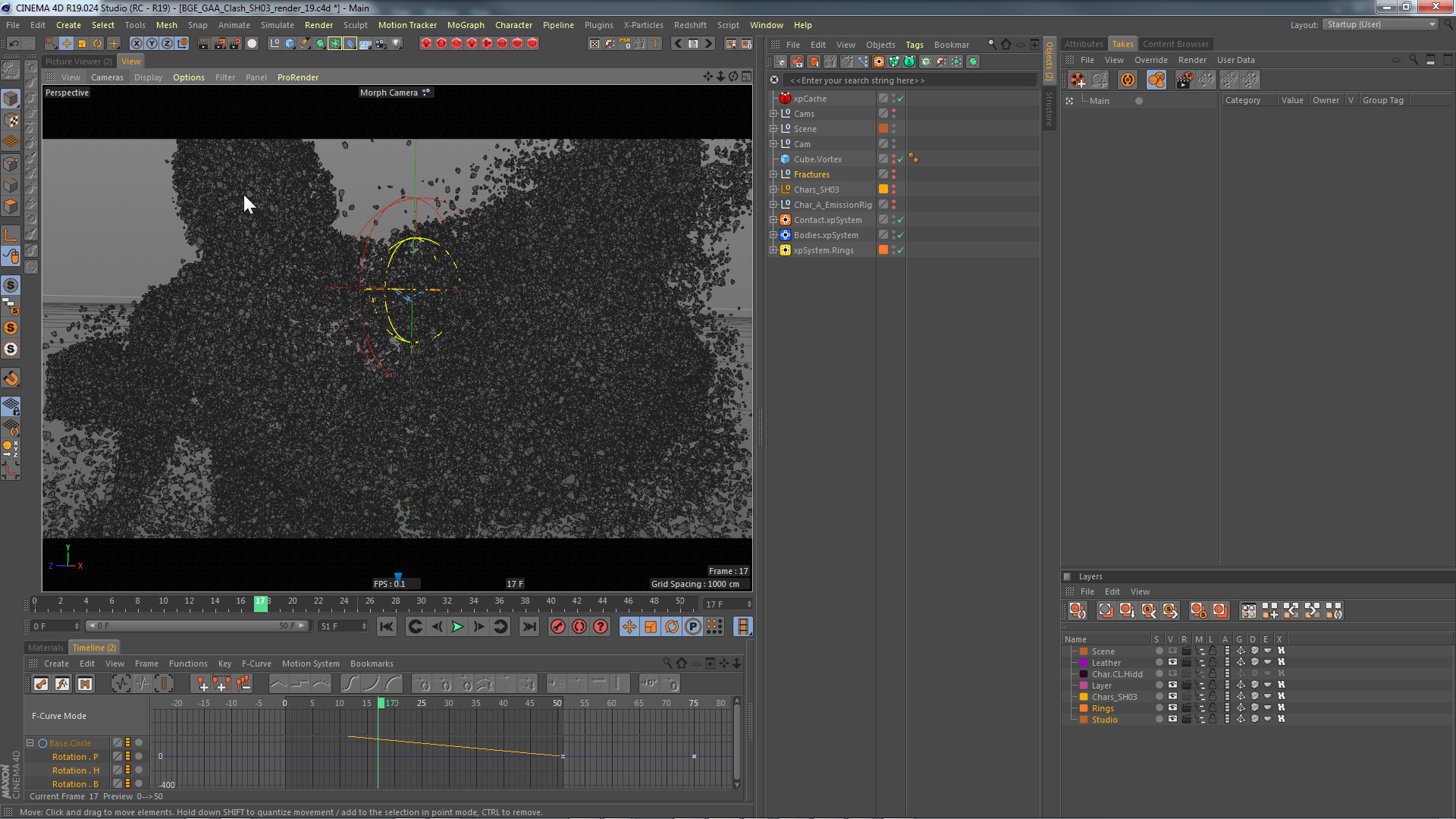Toggle solo for the Scene layer
1456x819 pixels.
point(1159,651)
